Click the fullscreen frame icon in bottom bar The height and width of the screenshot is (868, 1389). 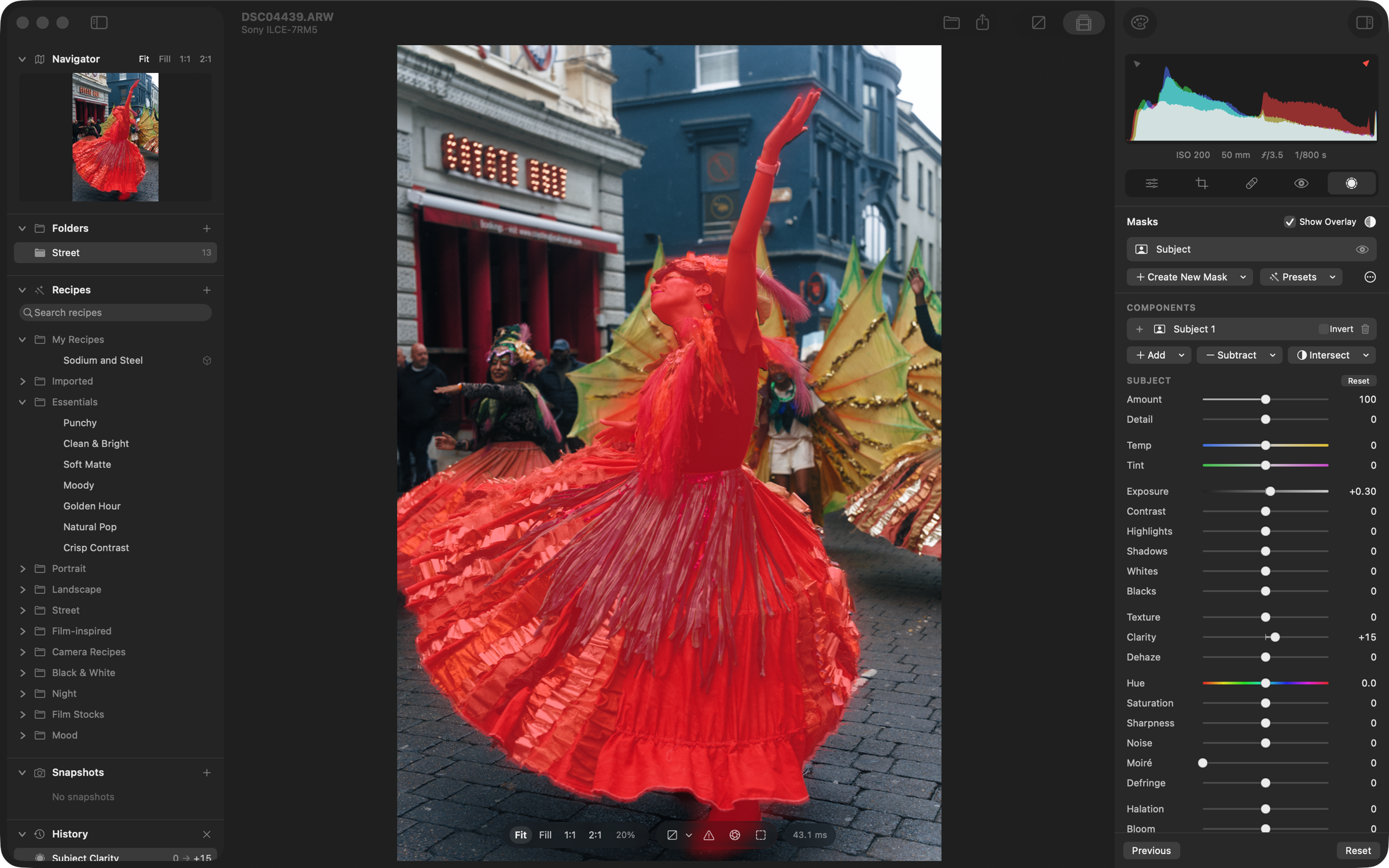[x=760, y=835]
